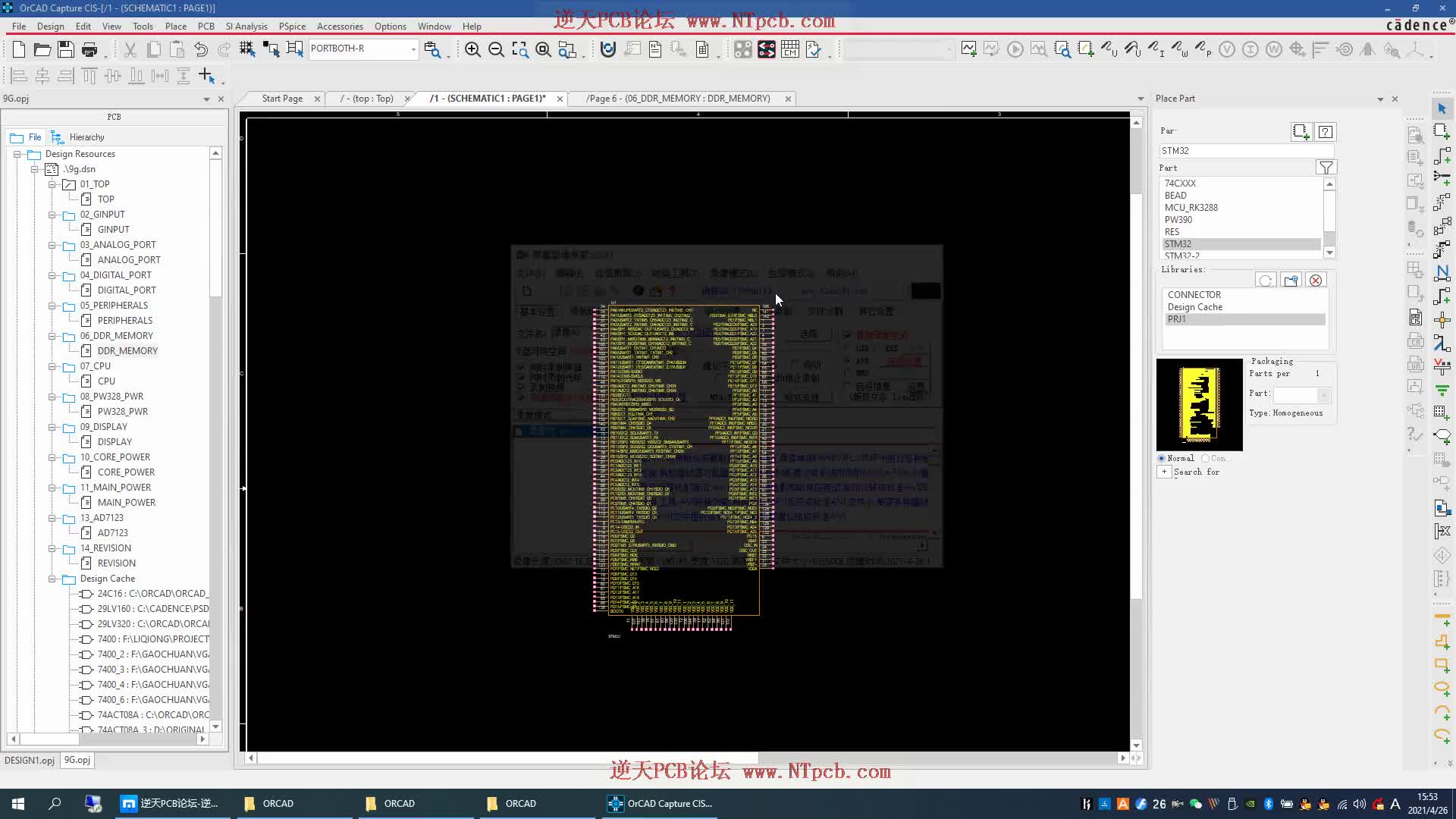
Task: Open the Part packaging dropdown
Action: [x=1323, y=395]
